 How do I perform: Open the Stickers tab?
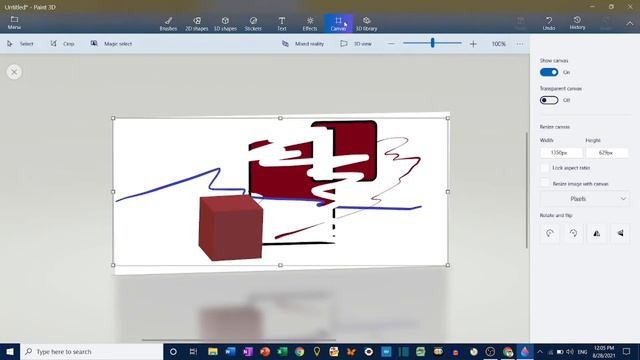click(x=253, y=24)
